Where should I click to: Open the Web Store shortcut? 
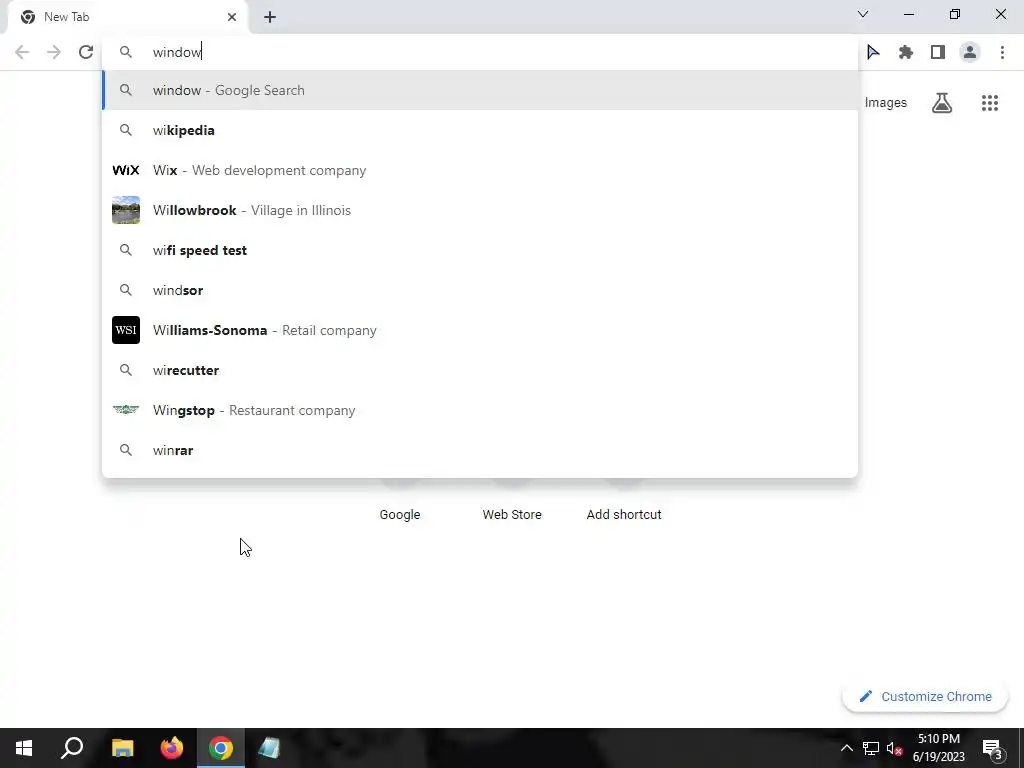pos(512,515)
